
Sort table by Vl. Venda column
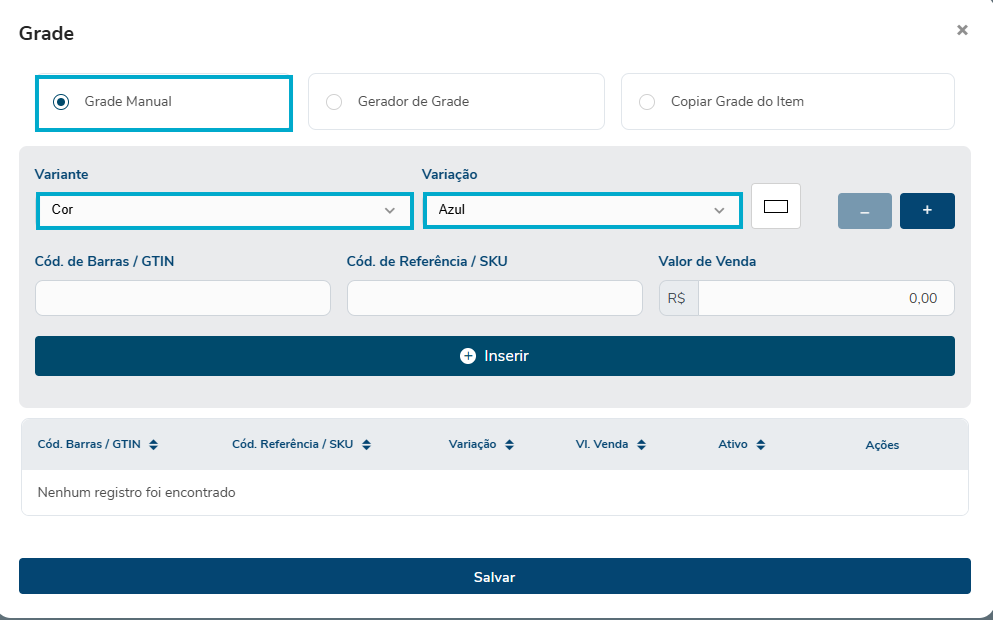[611, 445]
